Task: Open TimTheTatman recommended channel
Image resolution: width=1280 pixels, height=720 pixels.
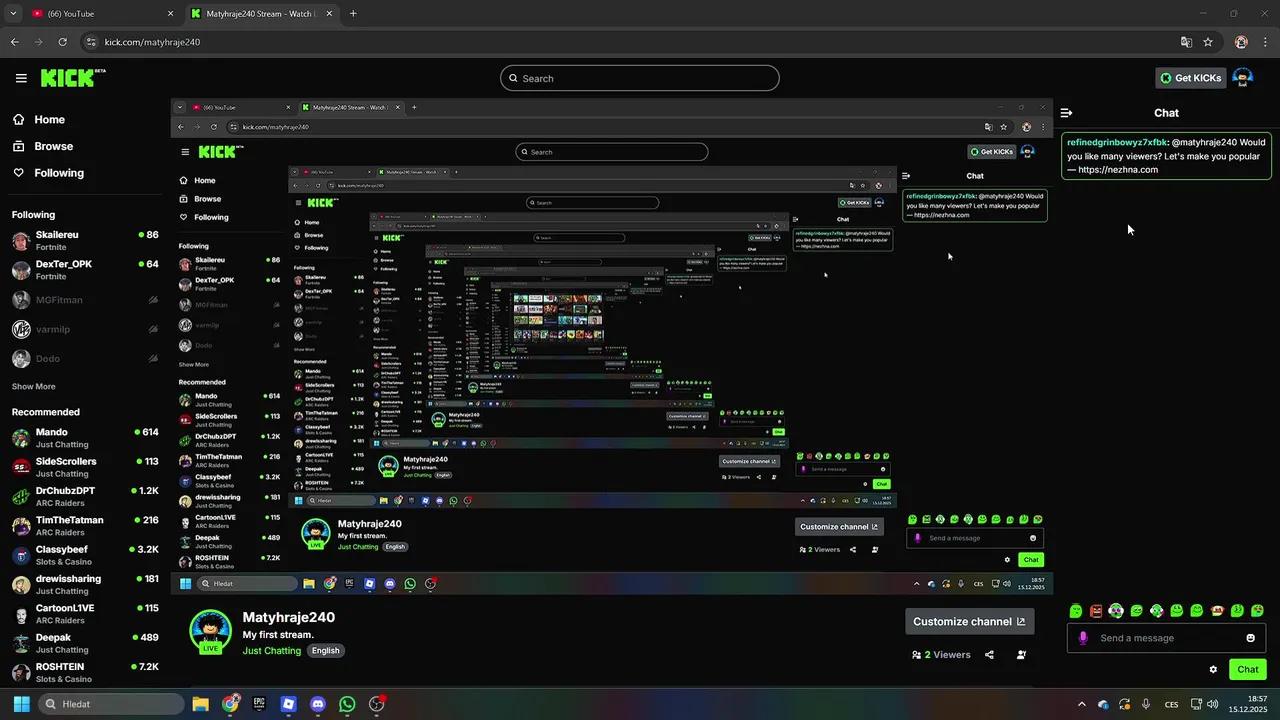Action: tap(84, 526)
